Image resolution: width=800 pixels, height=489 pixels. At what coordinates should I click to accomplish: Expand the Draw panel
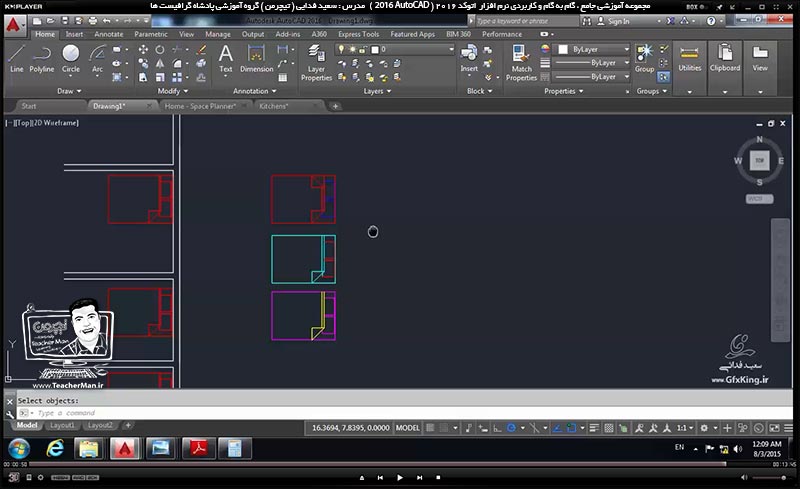69,91
